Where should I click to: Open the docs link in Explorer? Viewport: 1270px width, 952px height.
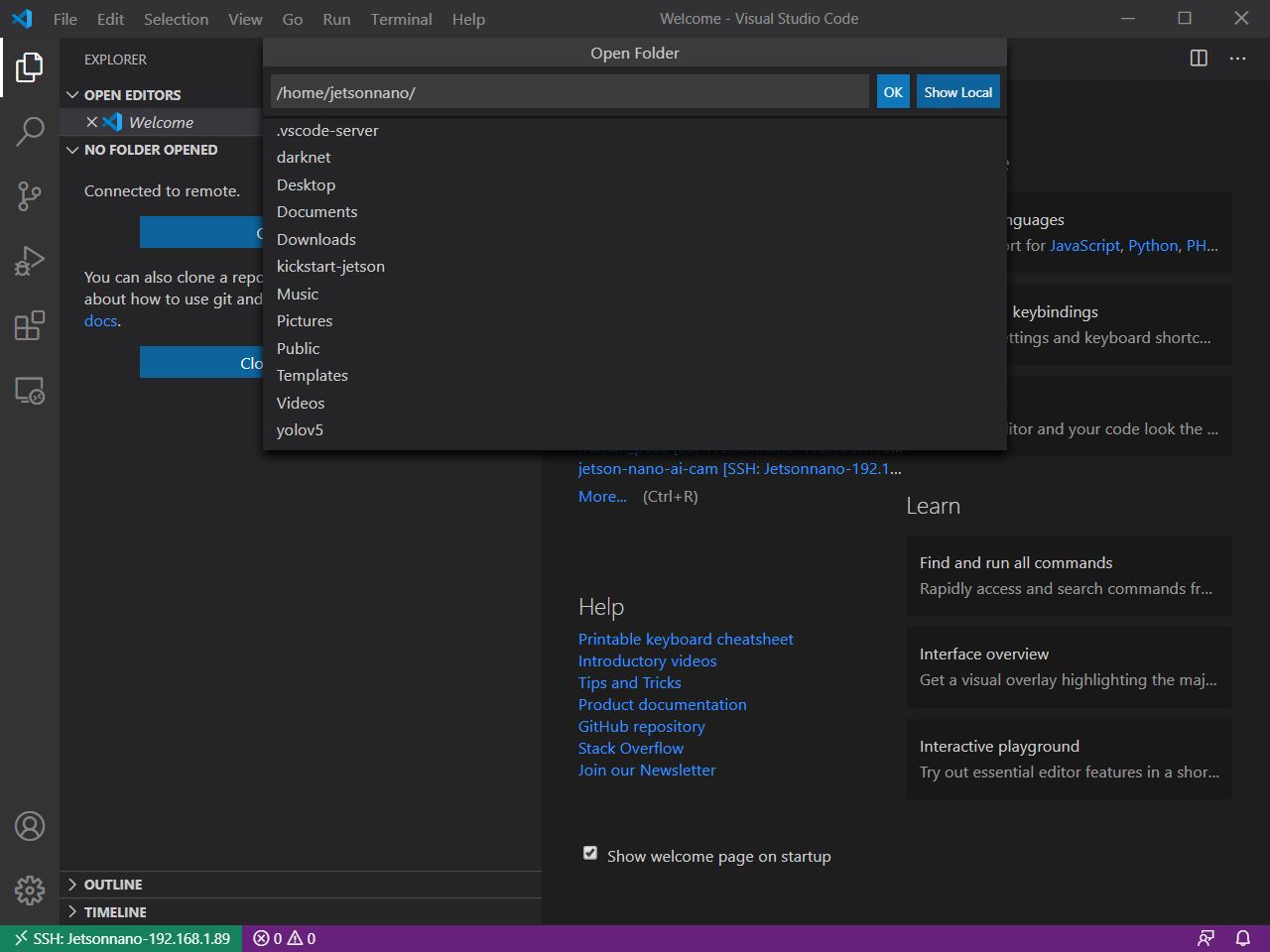(100, 321)
